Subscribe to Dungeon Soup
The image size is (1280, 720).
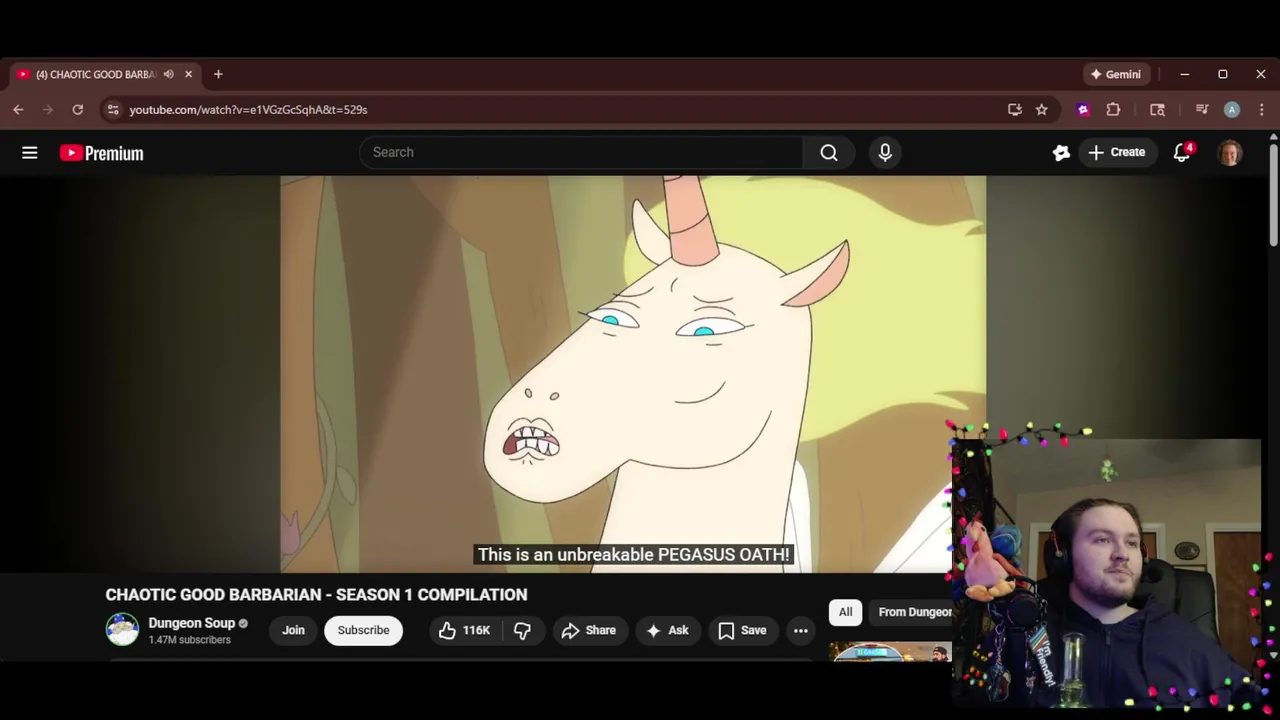click(x=363, y=630)
